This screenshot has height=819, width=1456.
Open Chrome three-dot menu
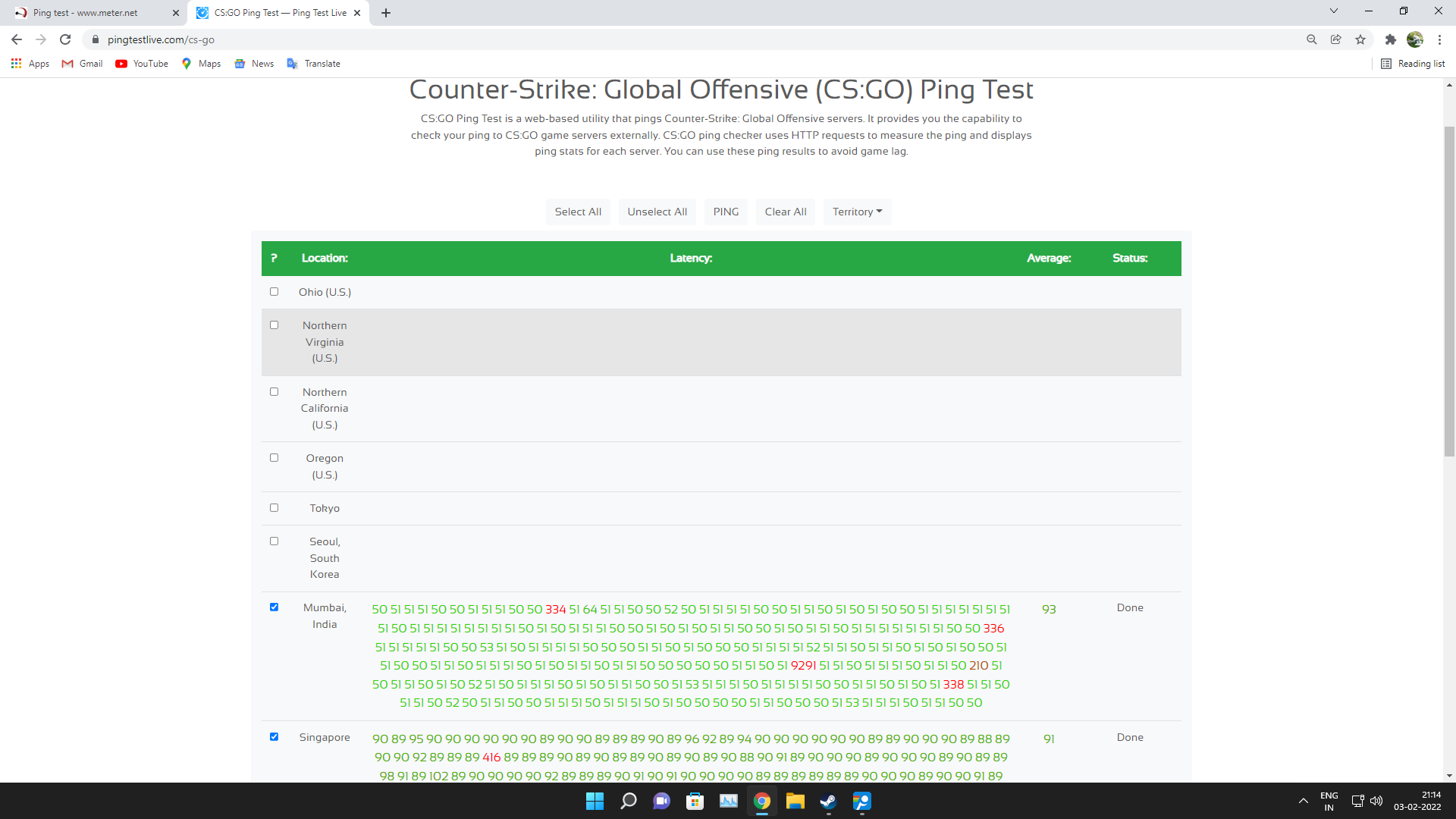(1439, 39)
